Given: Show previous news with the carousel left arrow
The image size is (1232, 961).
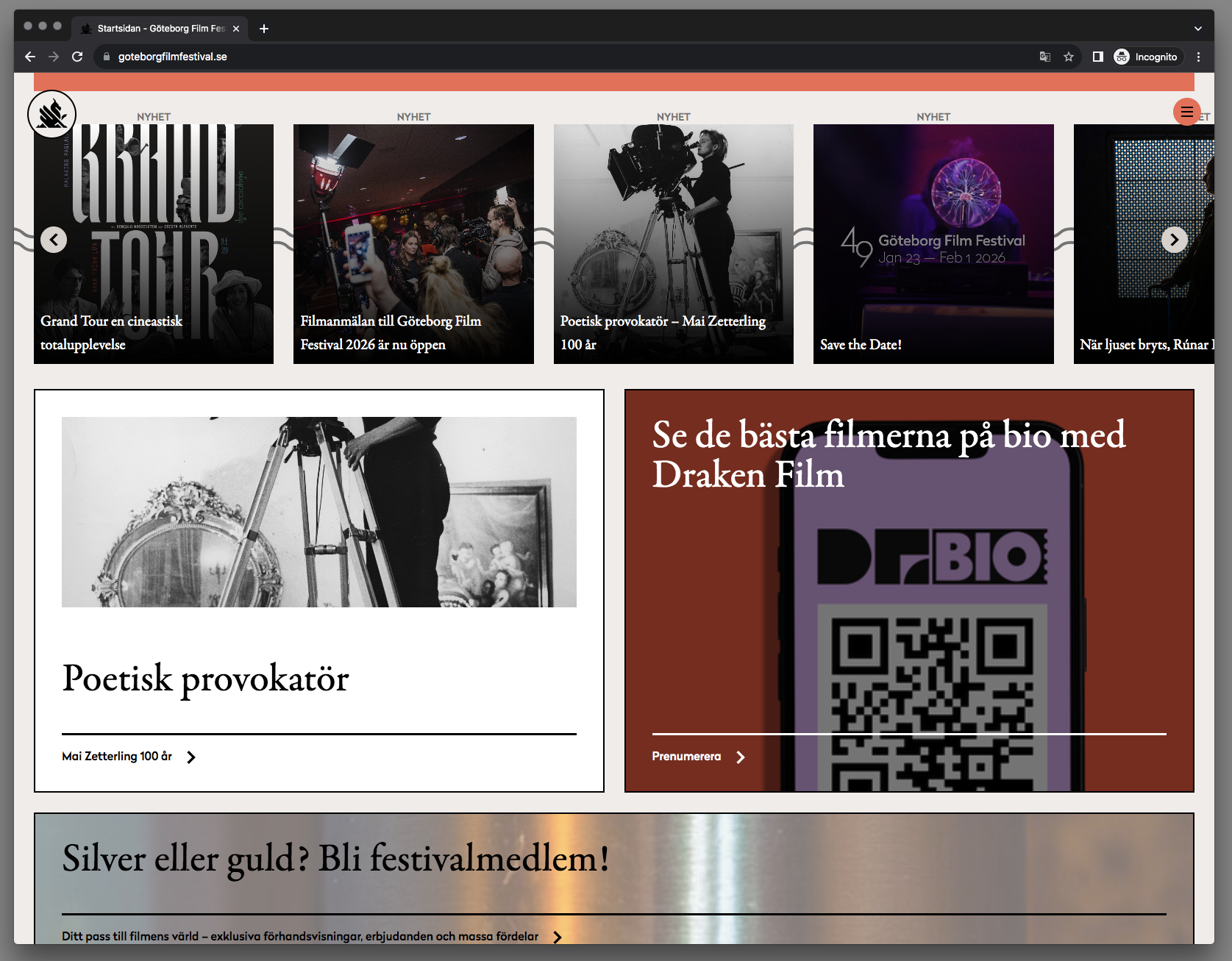Looking at the screenshot, I should tap(54, 240).
